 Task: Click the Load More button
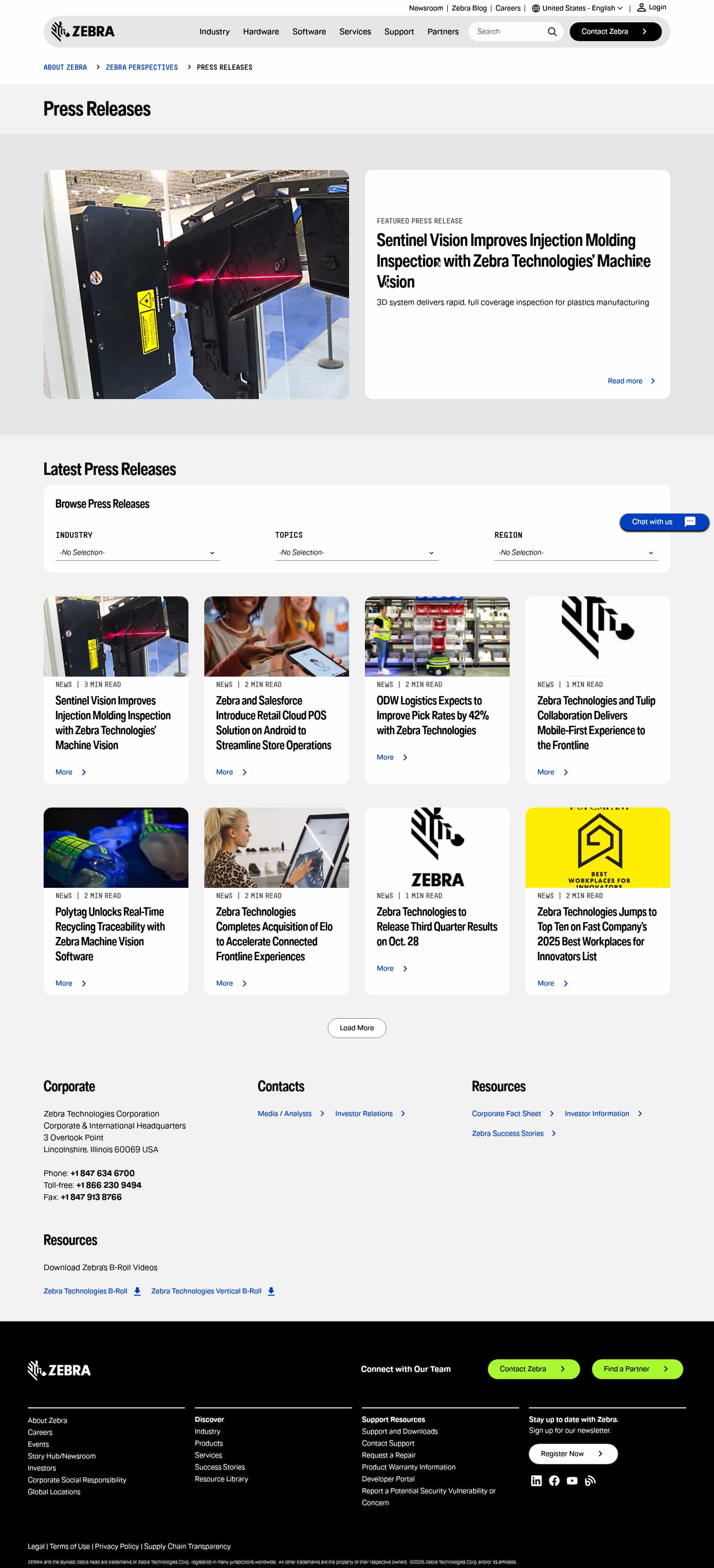pos(357,1028)
